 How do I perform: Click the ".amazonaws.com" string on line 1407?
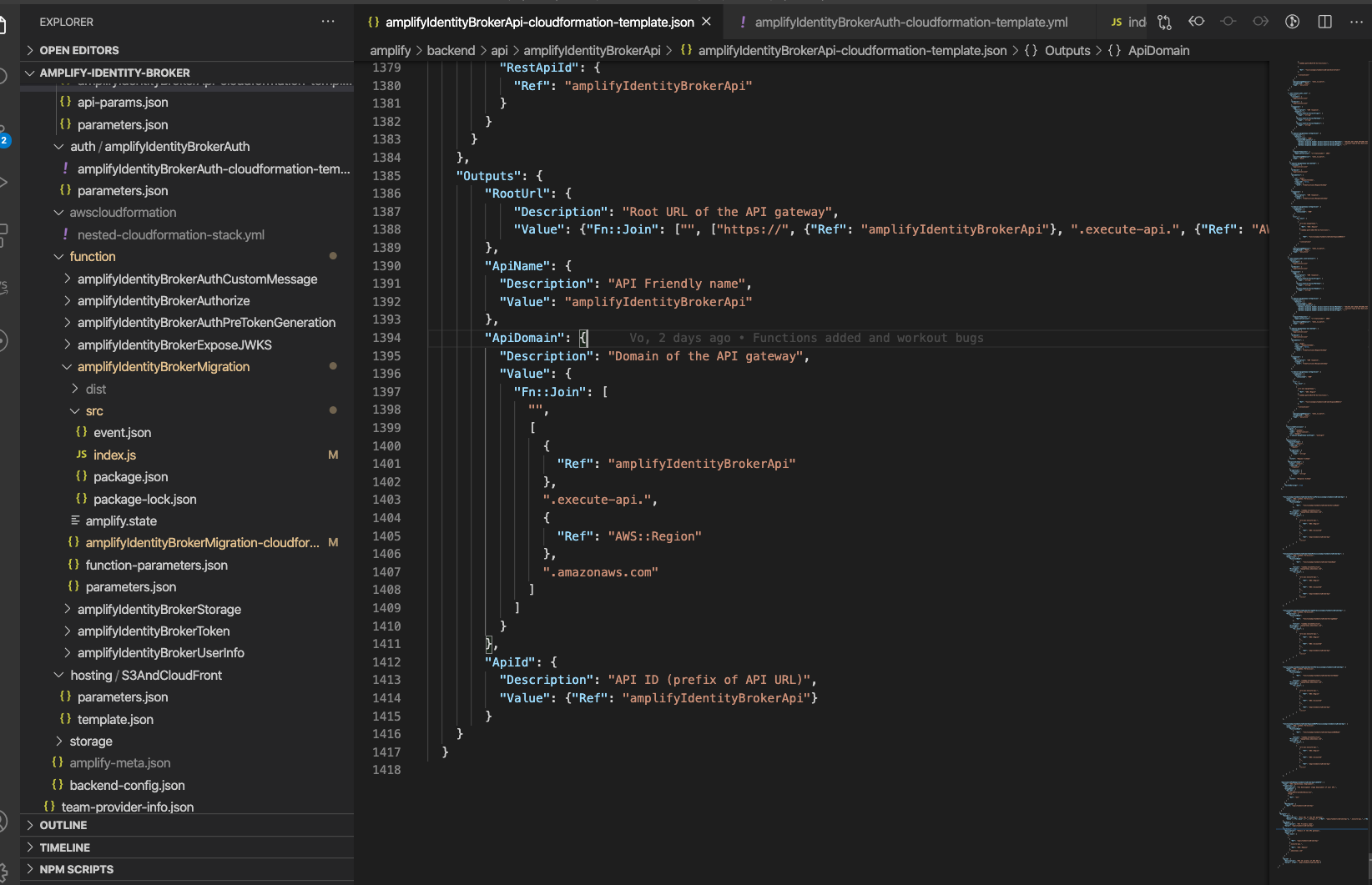(x=601, y=572)
